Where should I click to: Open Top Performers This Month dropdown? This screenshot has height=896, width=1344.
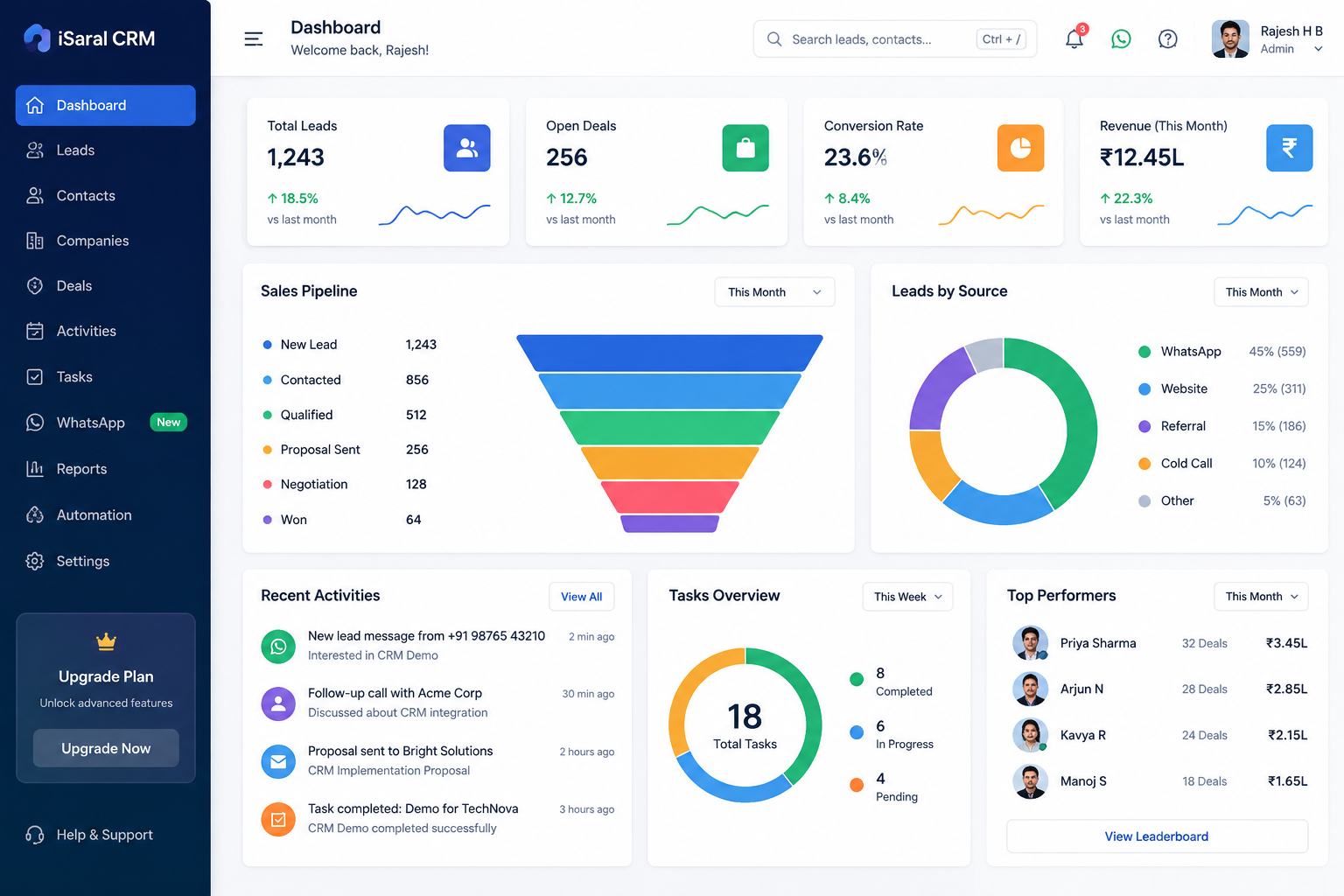[1261, 597]
